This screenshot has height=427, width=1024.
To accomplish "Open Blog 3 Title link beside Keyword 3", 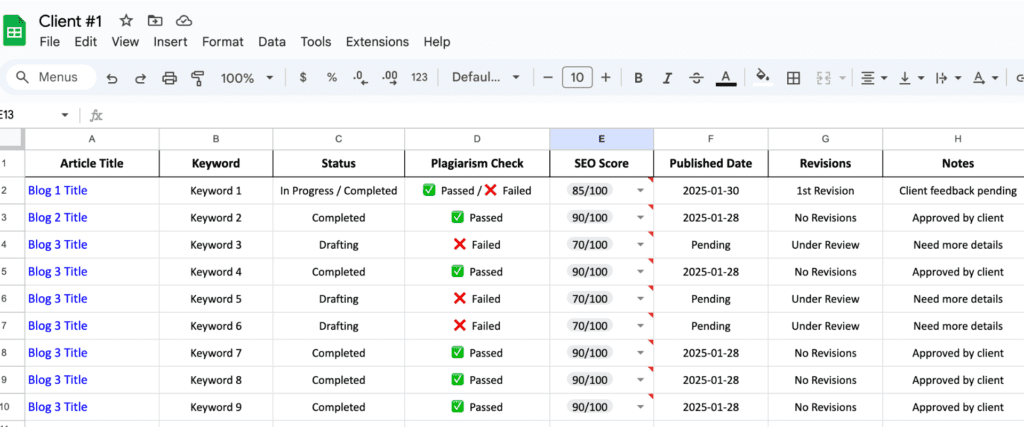I will pos(57,245).
